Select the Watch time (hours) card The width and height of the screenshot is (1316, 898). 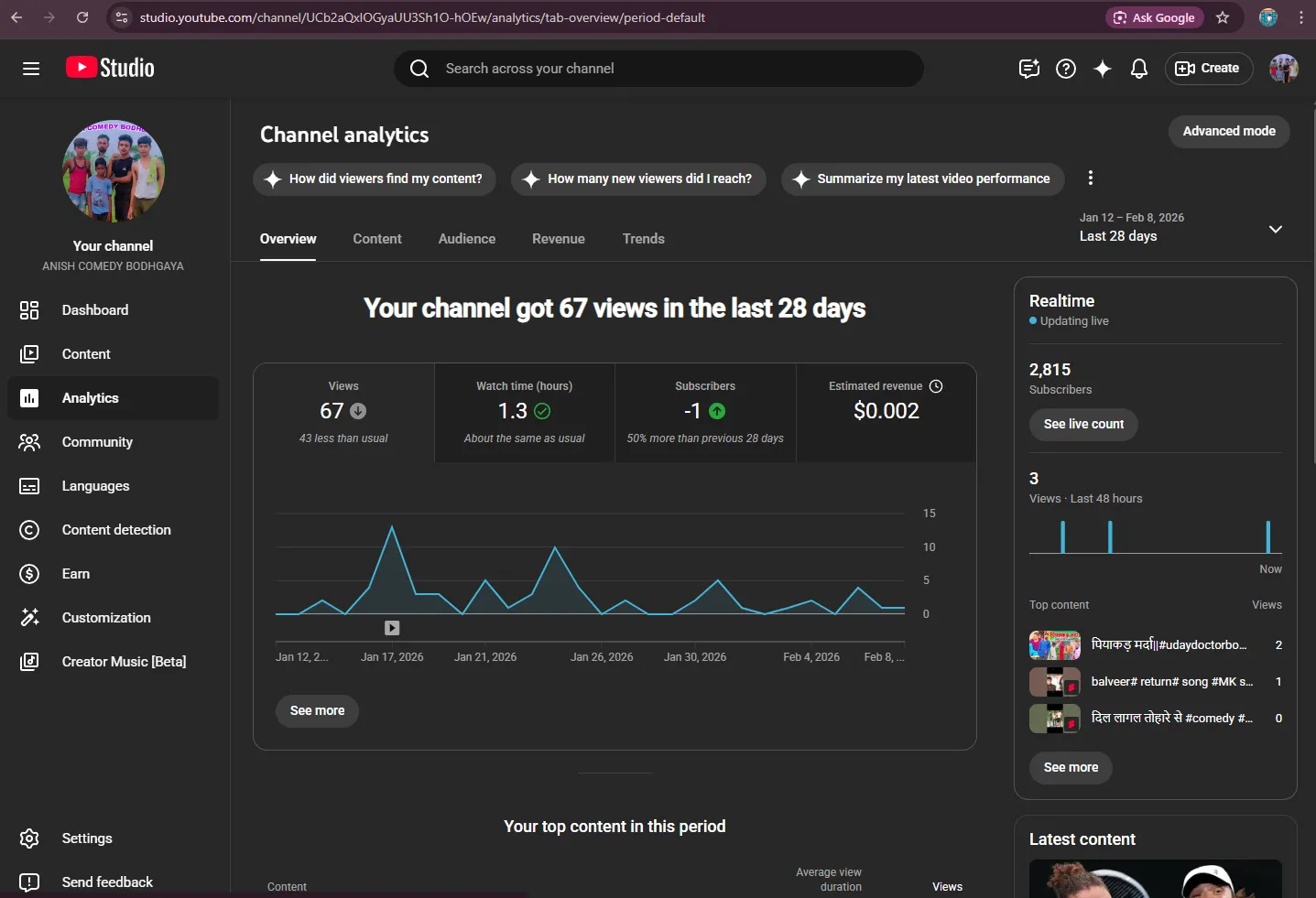coord(525,413)
